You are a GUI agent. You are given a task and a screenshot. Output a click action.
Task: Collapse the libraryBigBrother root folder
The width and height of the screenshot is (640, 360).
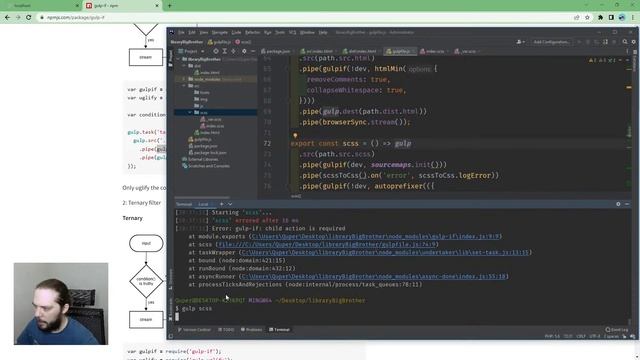click(x=178, y=59)
